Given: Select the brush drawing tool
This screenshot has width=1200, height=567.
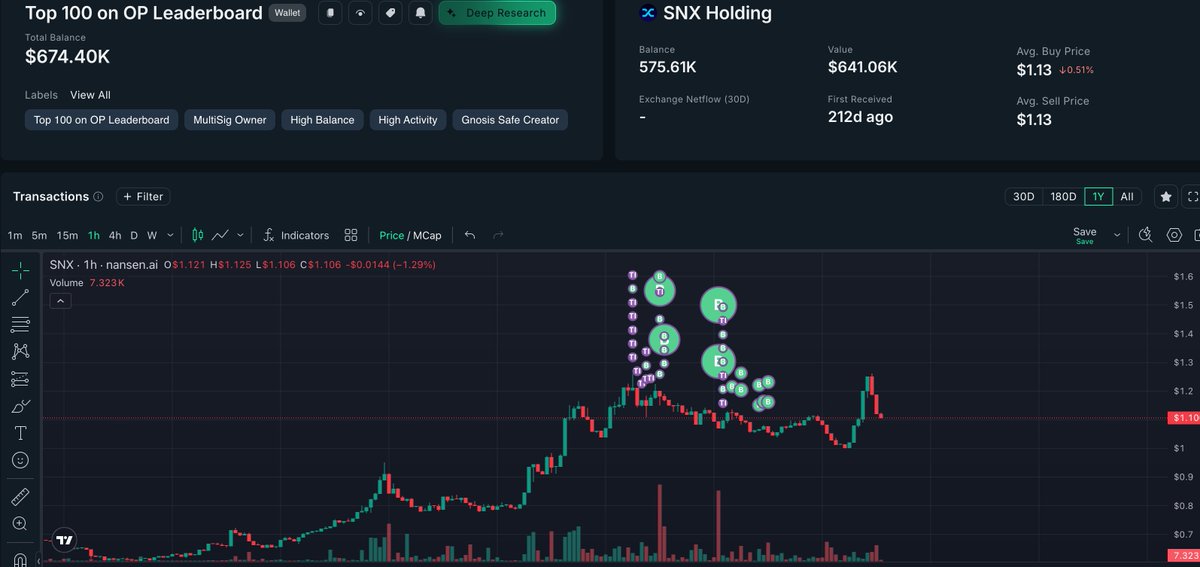Looking at the screenshot, I should (x=20, y=406).
